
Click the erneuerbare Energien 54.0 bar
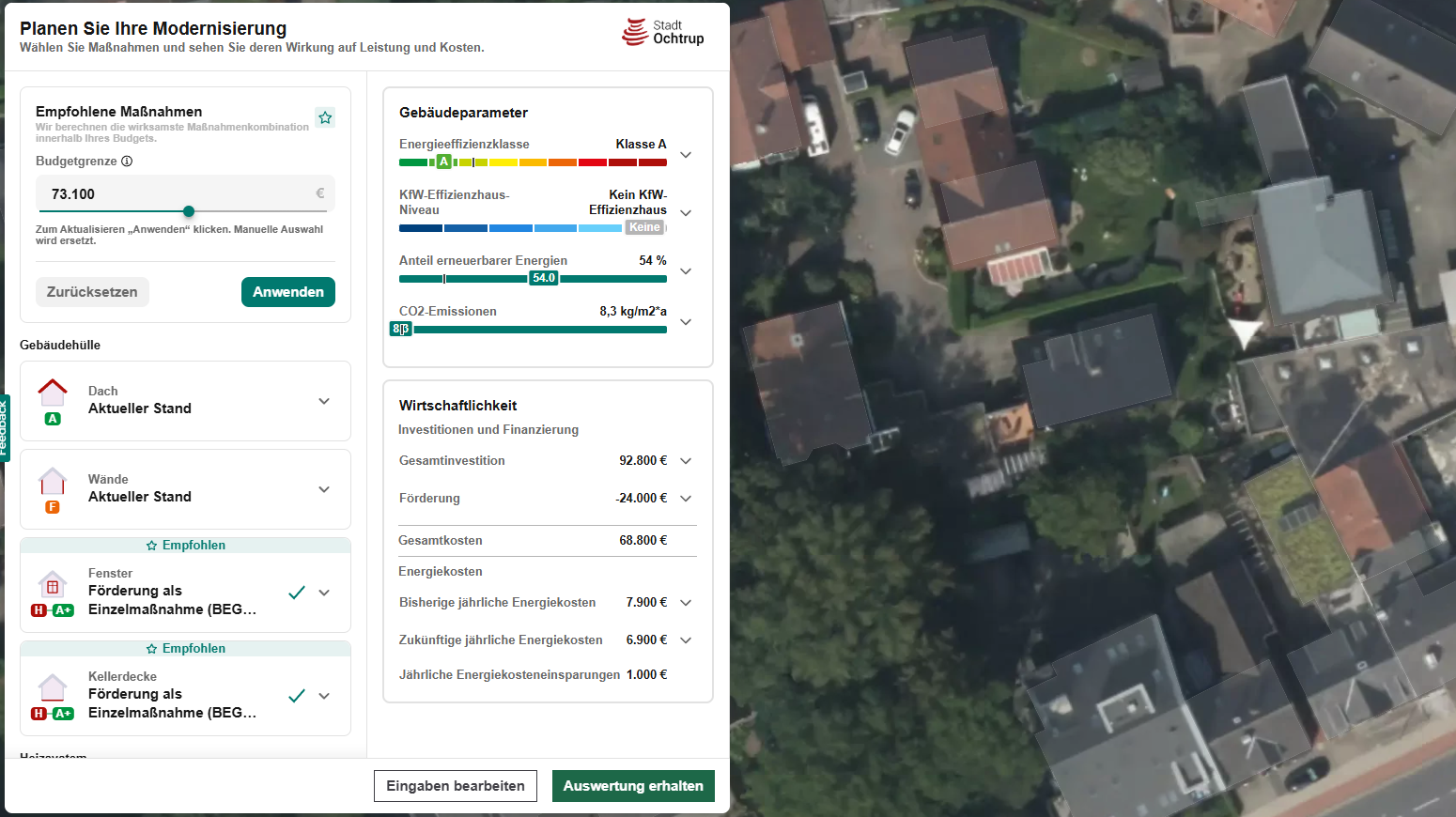click(533, 279)
